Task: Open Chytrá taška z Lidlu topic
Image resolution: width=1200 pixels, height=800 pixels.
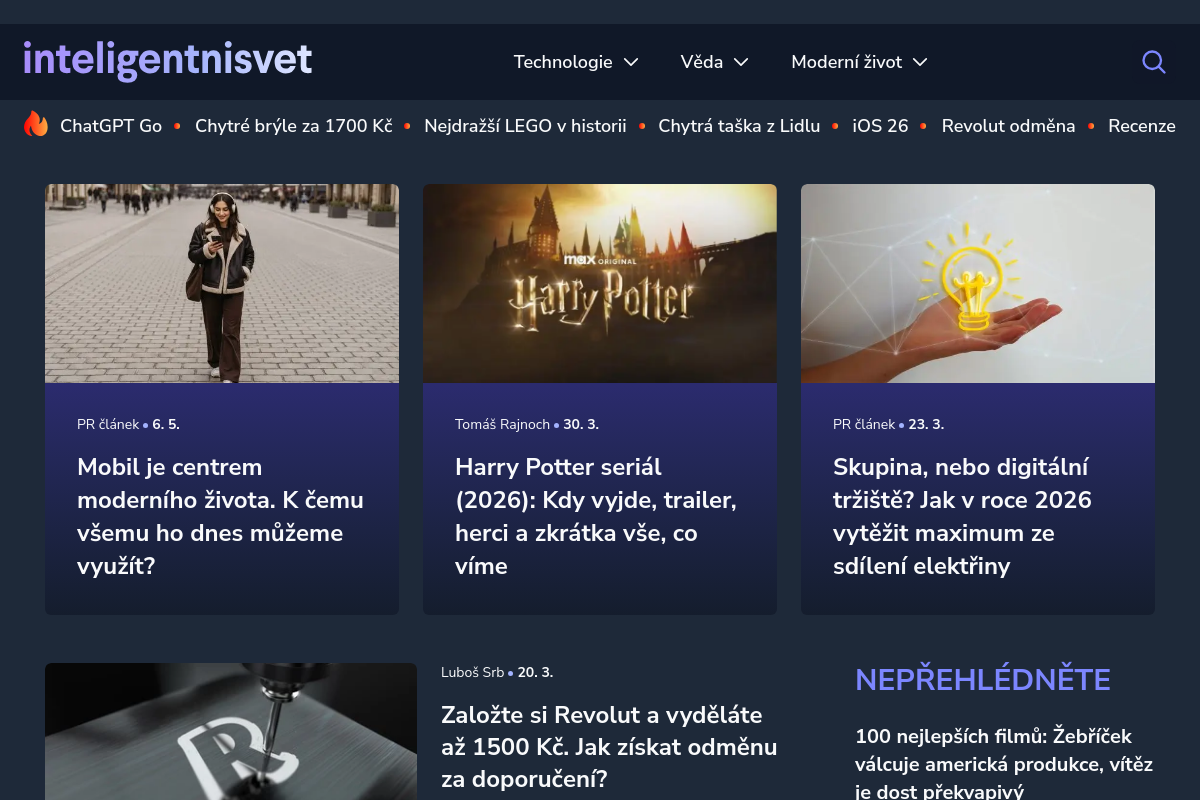Action: click(739, 126)
